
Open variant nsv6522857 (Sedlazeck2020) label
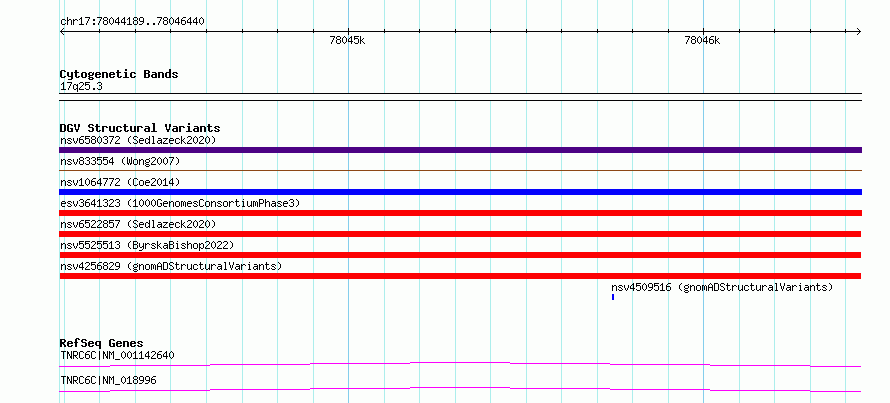[x=138, y=224]
